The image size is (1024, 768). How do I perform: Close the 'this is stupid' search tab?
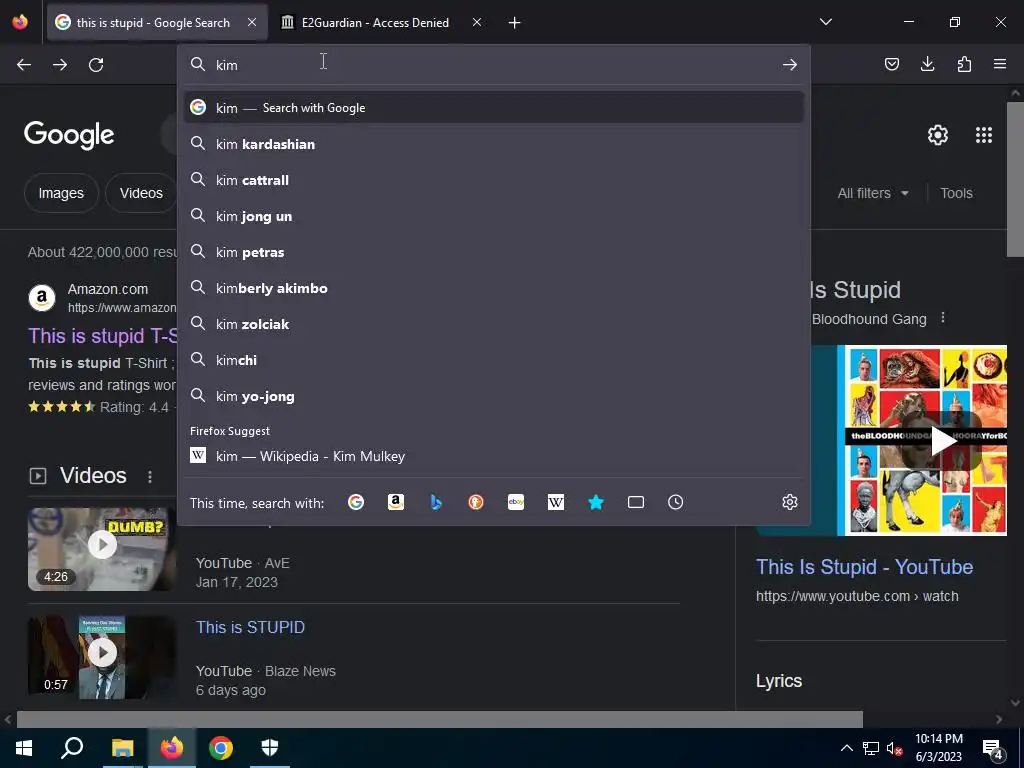point(252,22)
